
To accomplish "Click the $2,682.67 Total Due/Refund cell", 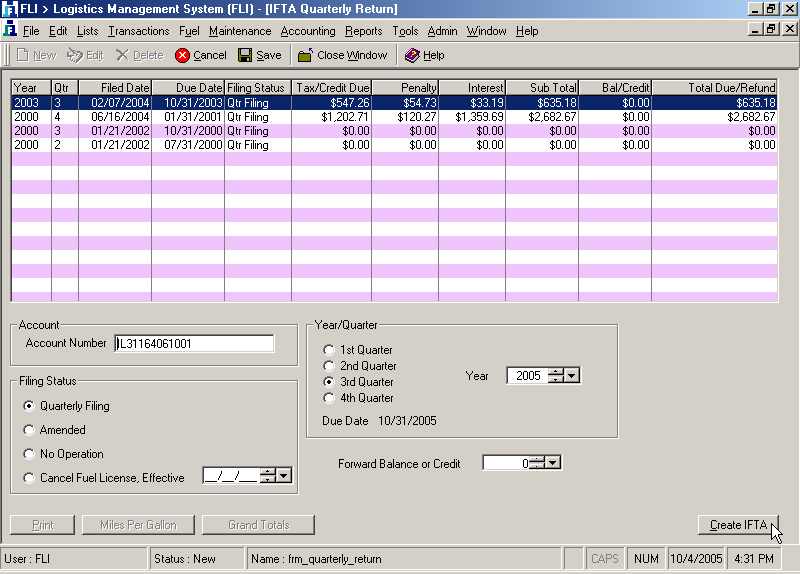I will point(715,117).
